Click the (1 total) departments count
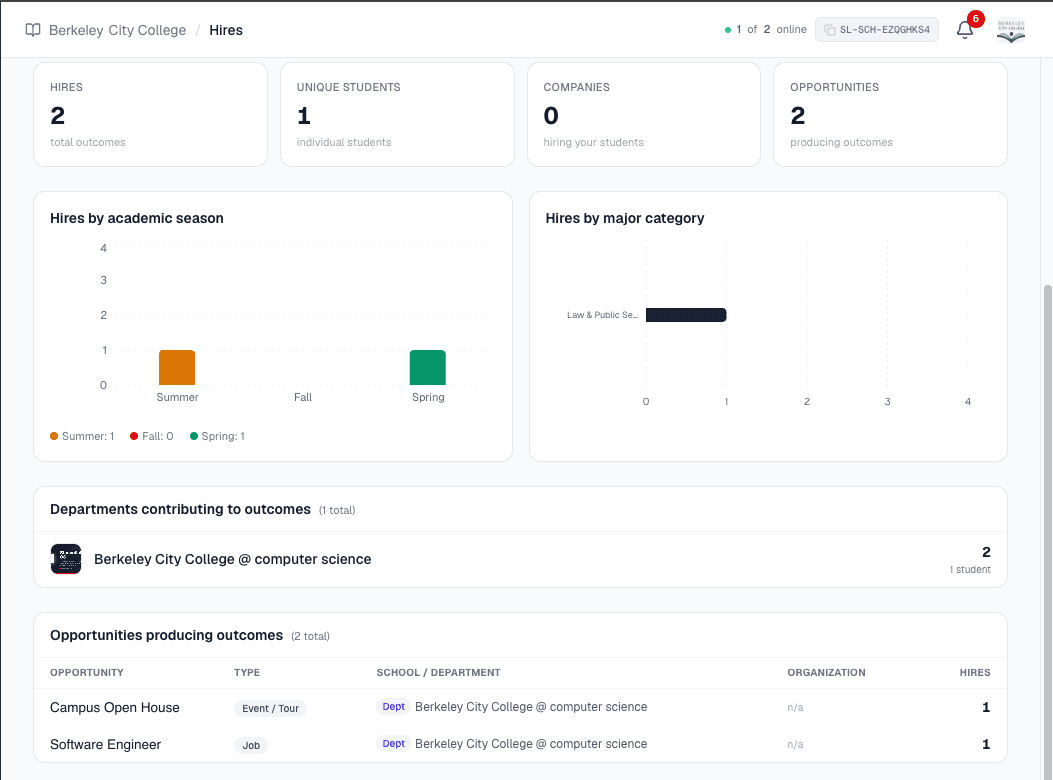The height and width of the screenshot is (780, 1053). 337,510
